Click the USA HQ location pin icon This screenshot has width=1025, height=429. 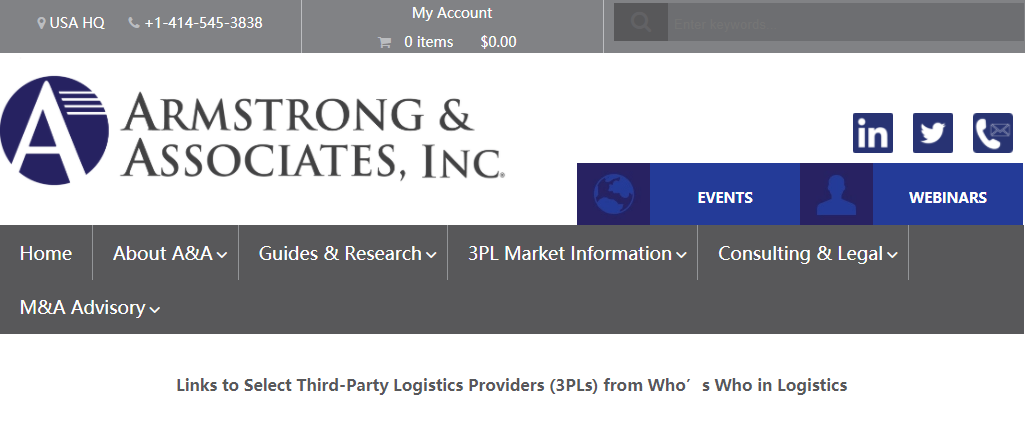click(x=41, y=23)
